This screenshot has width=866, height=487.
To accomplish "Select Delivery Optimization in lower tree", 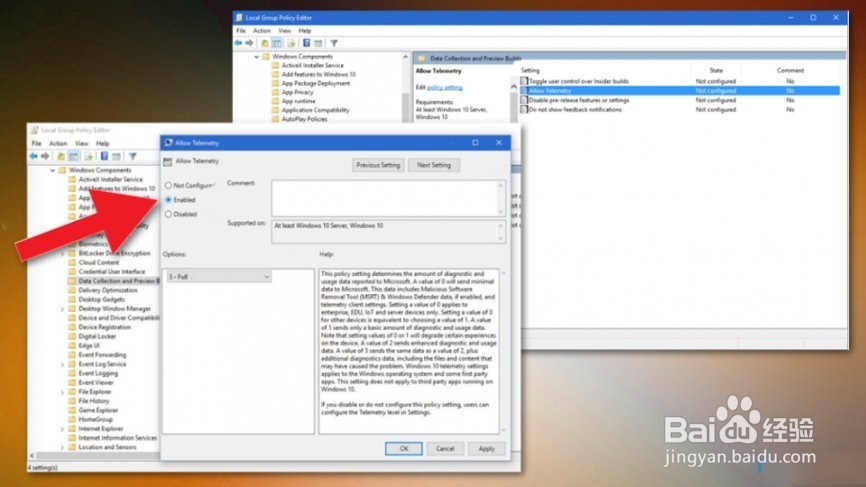I will pyautogui.click(x=108, y=290).
